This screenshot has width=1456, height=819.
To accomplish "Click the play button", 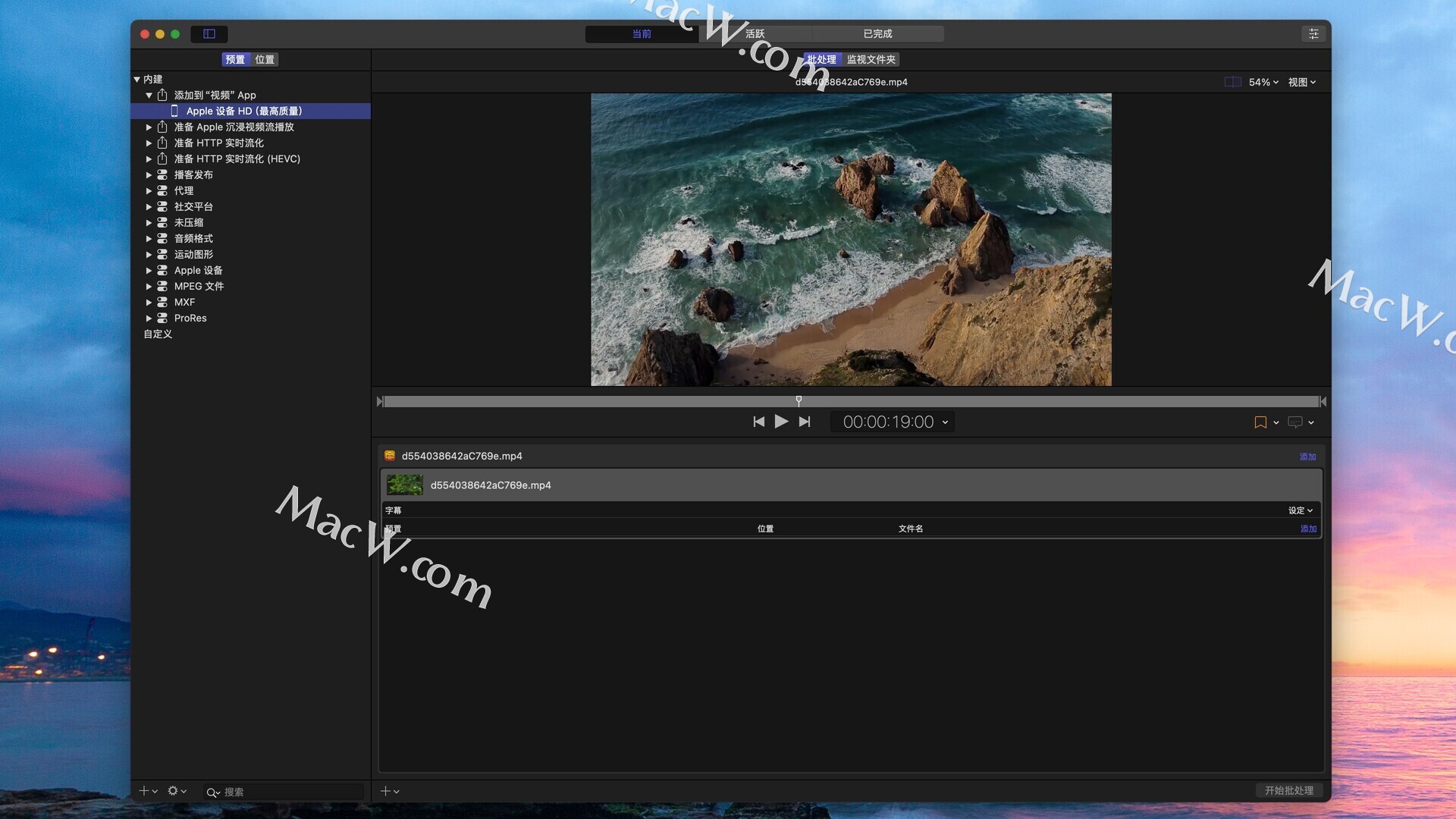I will [x=781, y=422].
